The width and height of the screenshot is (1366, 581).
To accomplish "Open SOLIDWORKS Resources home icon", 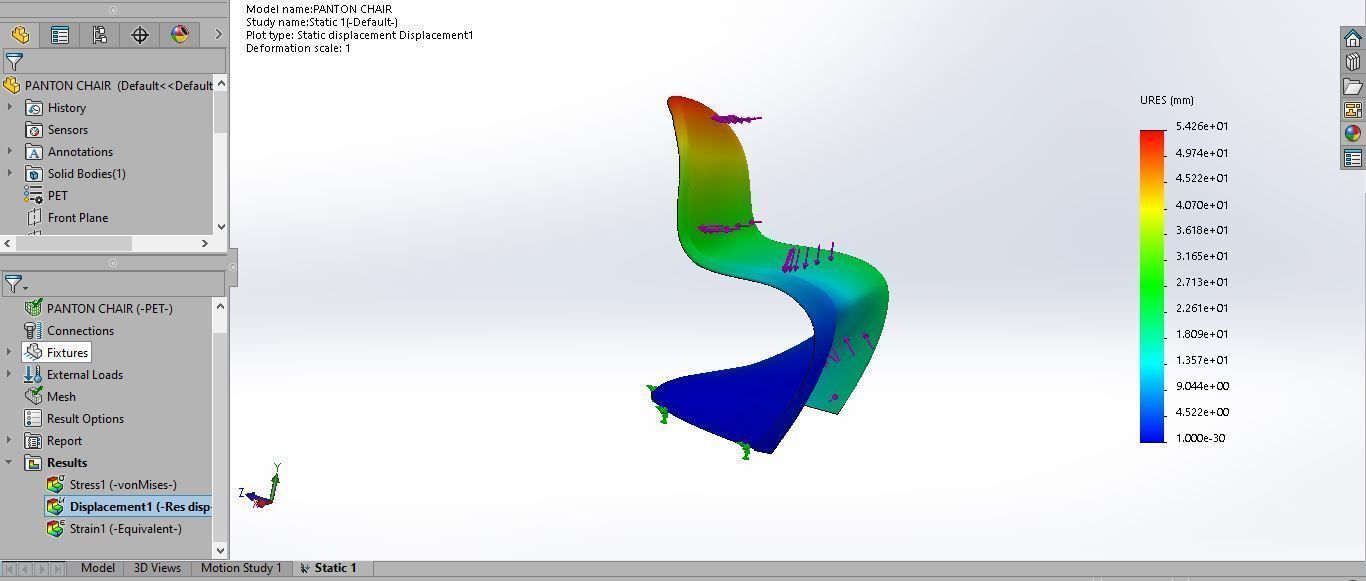I will (x=1353, y=38).
